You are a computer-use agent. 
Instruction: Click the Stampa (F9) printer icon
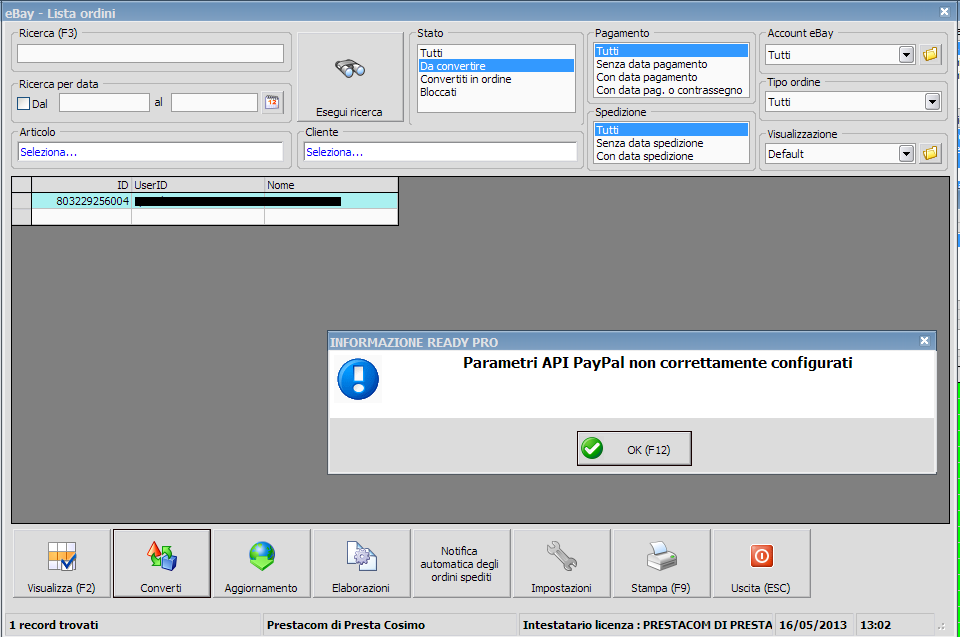coord(661,556)
